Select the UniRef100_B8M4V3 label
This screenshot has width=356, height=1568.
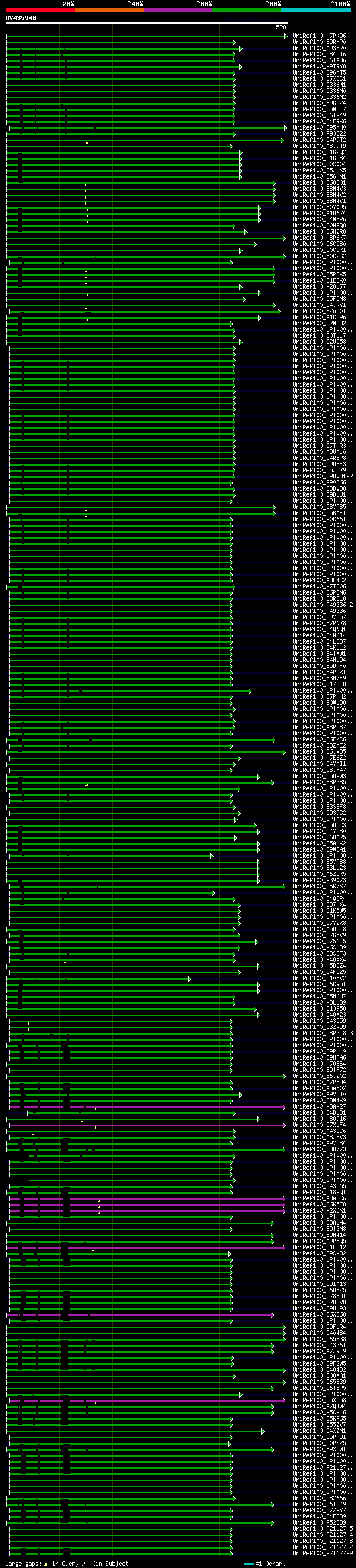[x=319, y=189]
